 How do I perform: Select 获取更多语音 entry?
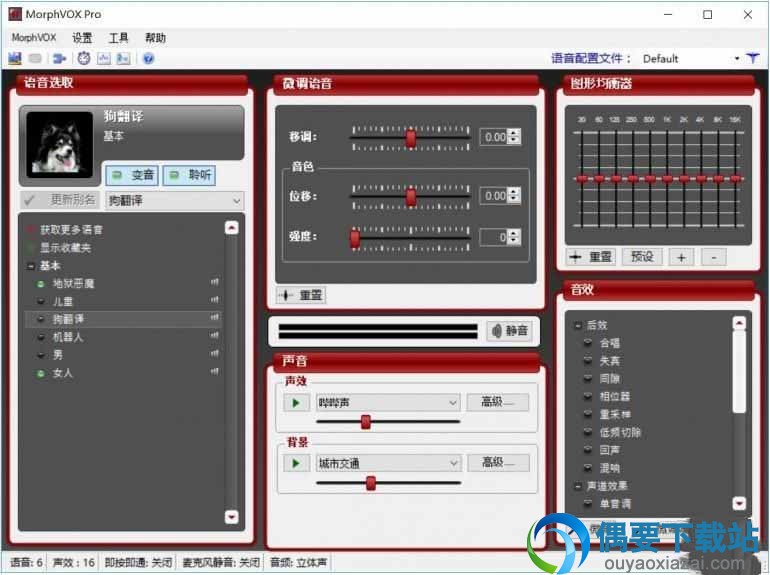[x=71, y=229]
